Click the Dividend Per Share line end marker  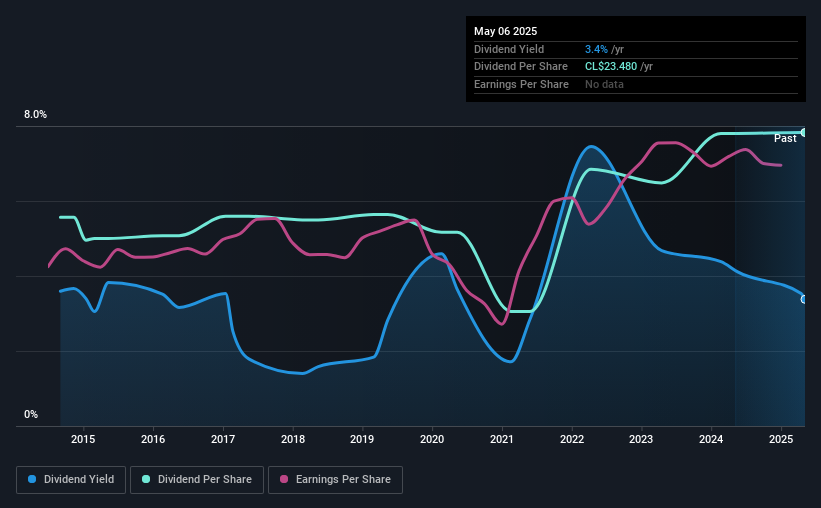804,132
